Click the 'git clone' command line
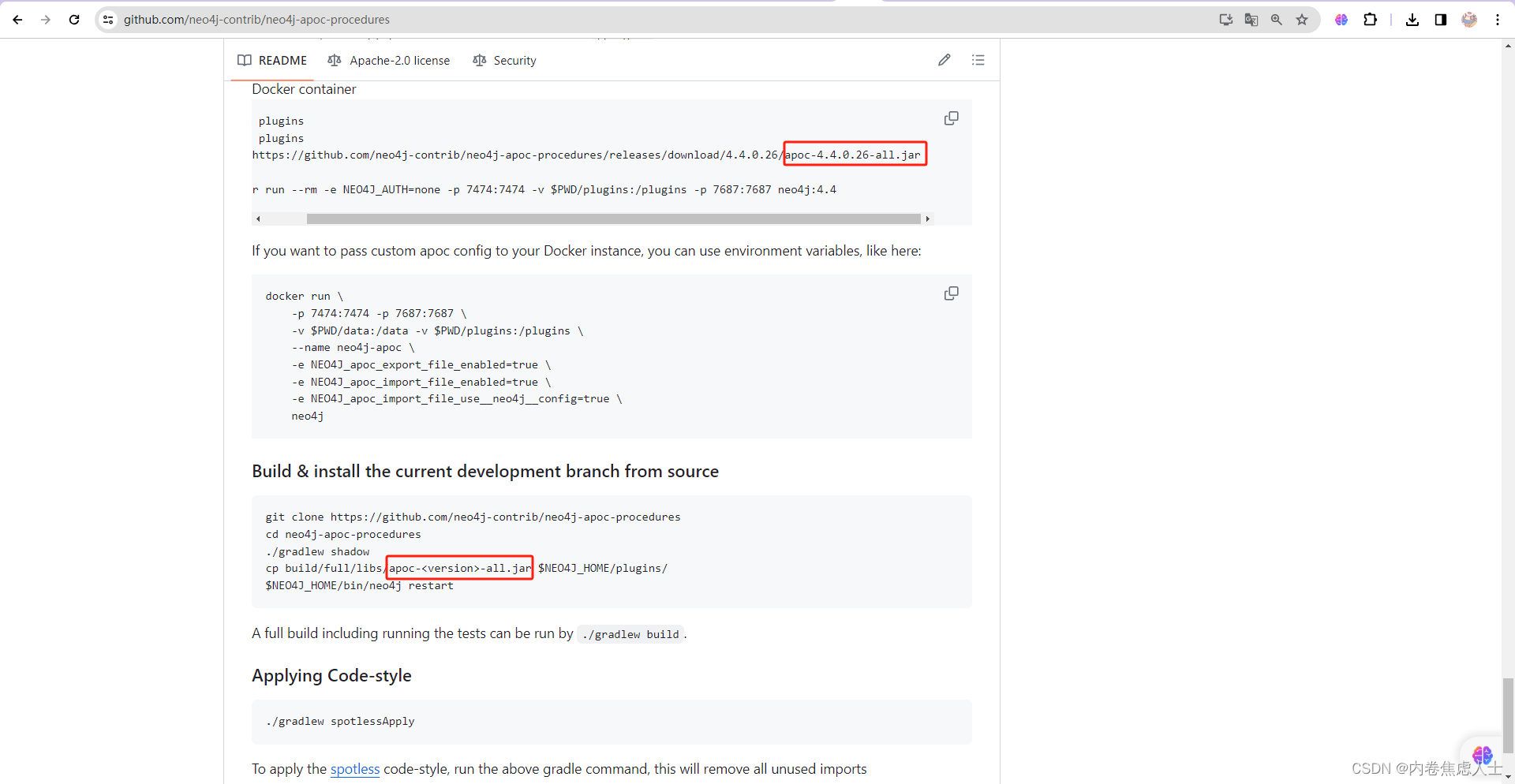 pos(473,517)
